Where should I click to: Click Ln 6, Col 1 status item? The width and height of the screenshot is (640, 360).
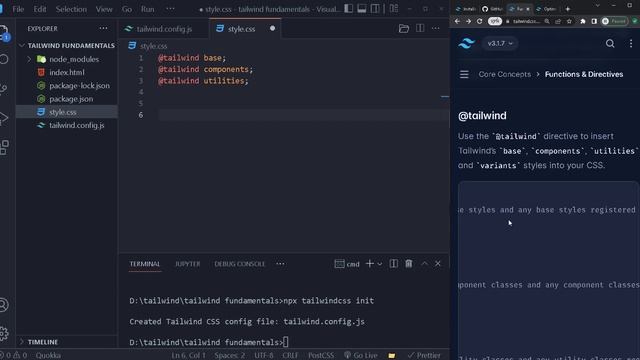click(x=188, y=356)
